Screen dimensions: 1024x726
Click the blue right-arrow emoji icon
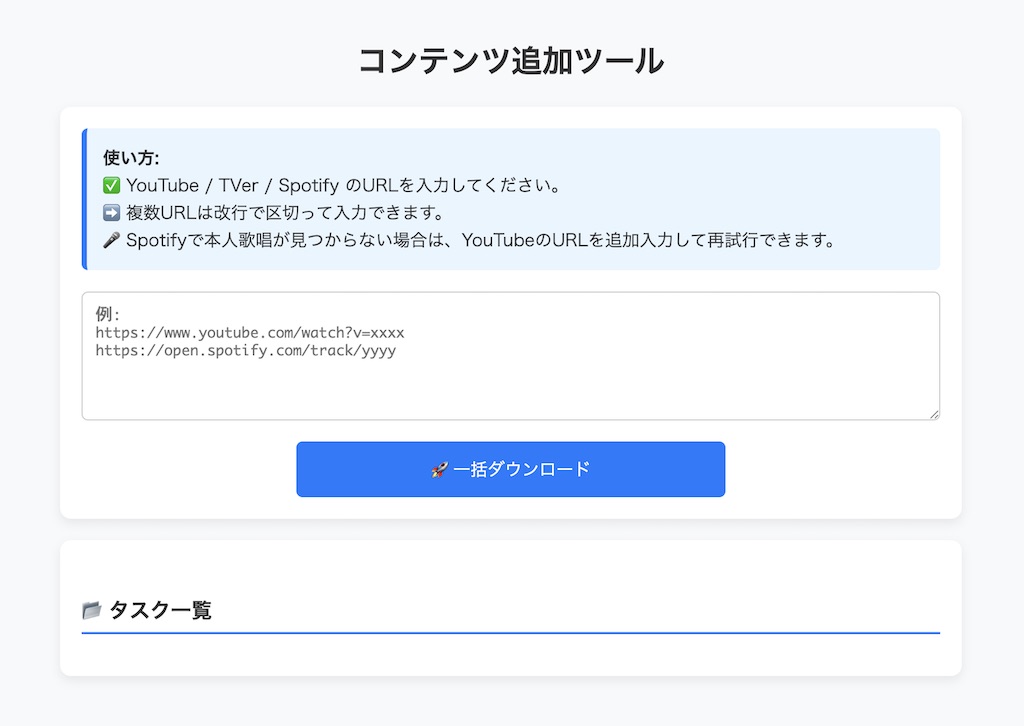(x=111, y=213)
